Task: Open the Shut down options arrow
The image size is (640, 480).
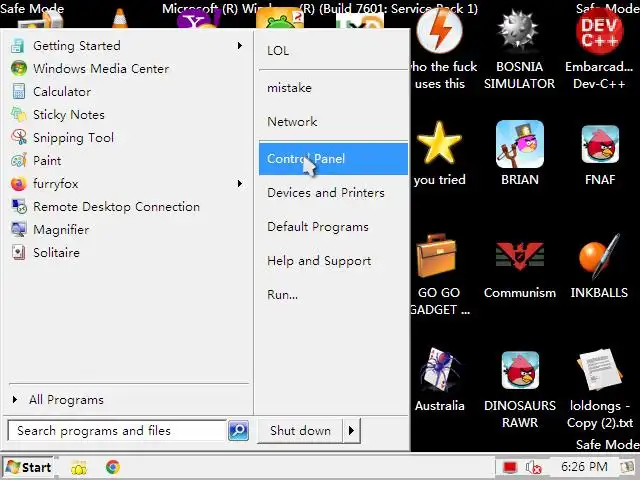Action: [351, 430]
